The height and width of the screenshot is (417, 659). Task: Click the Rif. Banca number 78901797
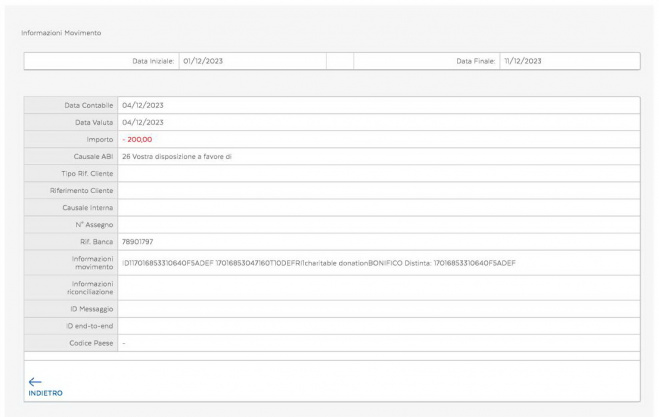point(138,241)
